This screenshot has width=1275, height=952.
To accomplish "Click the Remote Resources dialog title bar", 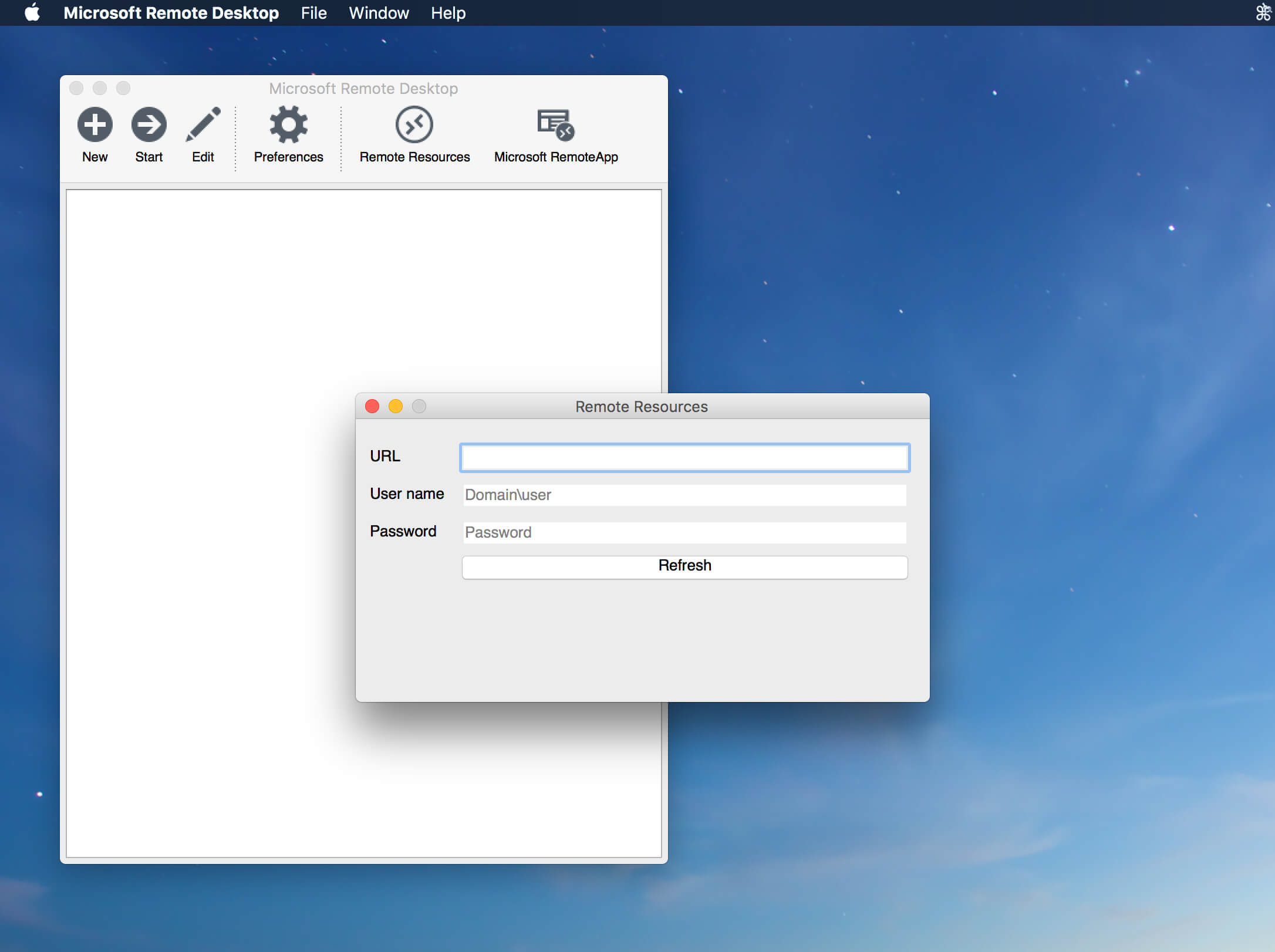I will tap(642, 406).
